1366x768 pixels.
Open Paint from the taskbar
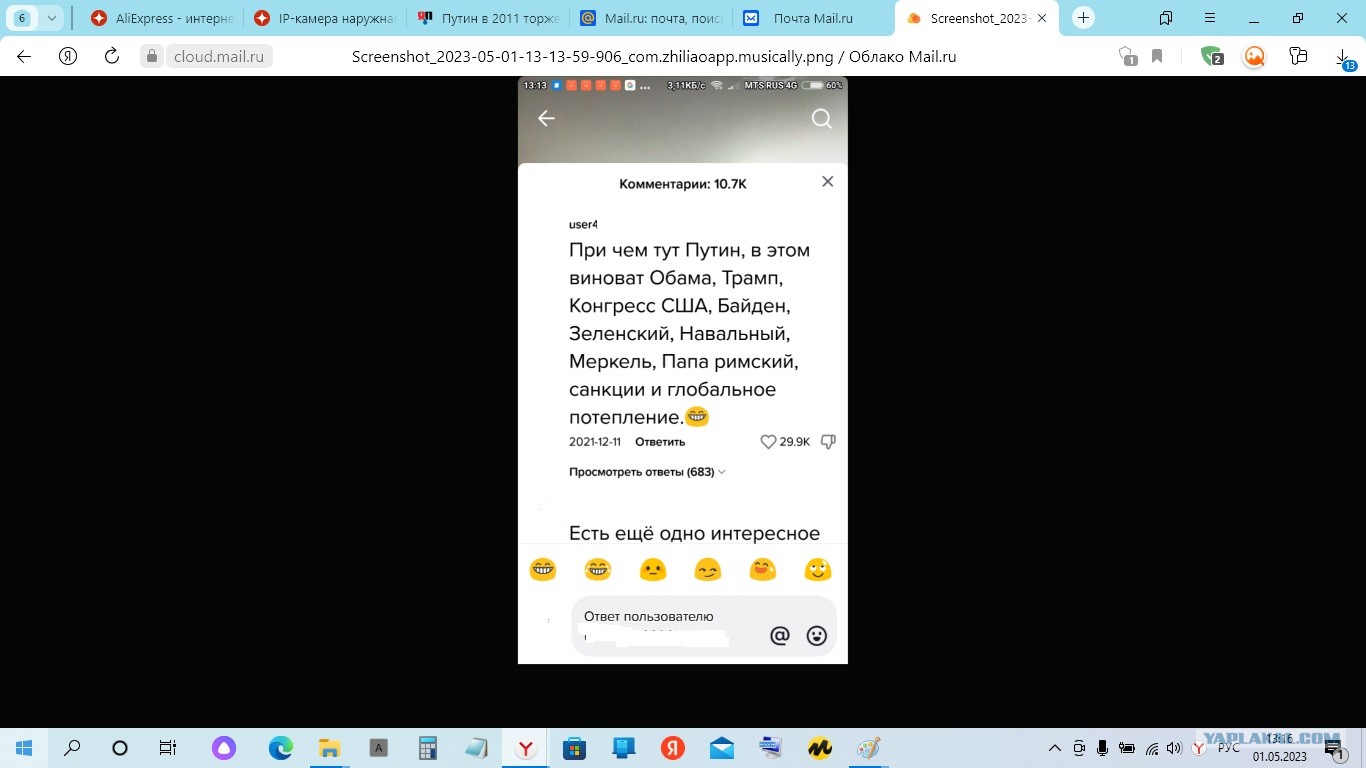869,748
